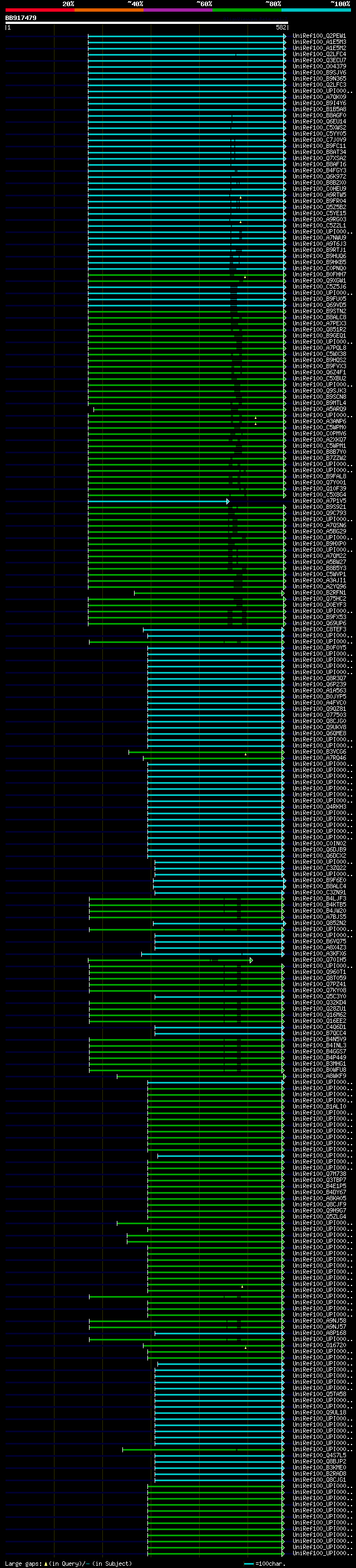The height and width of the screenshot is (1568, 356).
Task: Select the UniRef100_Q6EU14 label
Action: [x=319, y=121]
